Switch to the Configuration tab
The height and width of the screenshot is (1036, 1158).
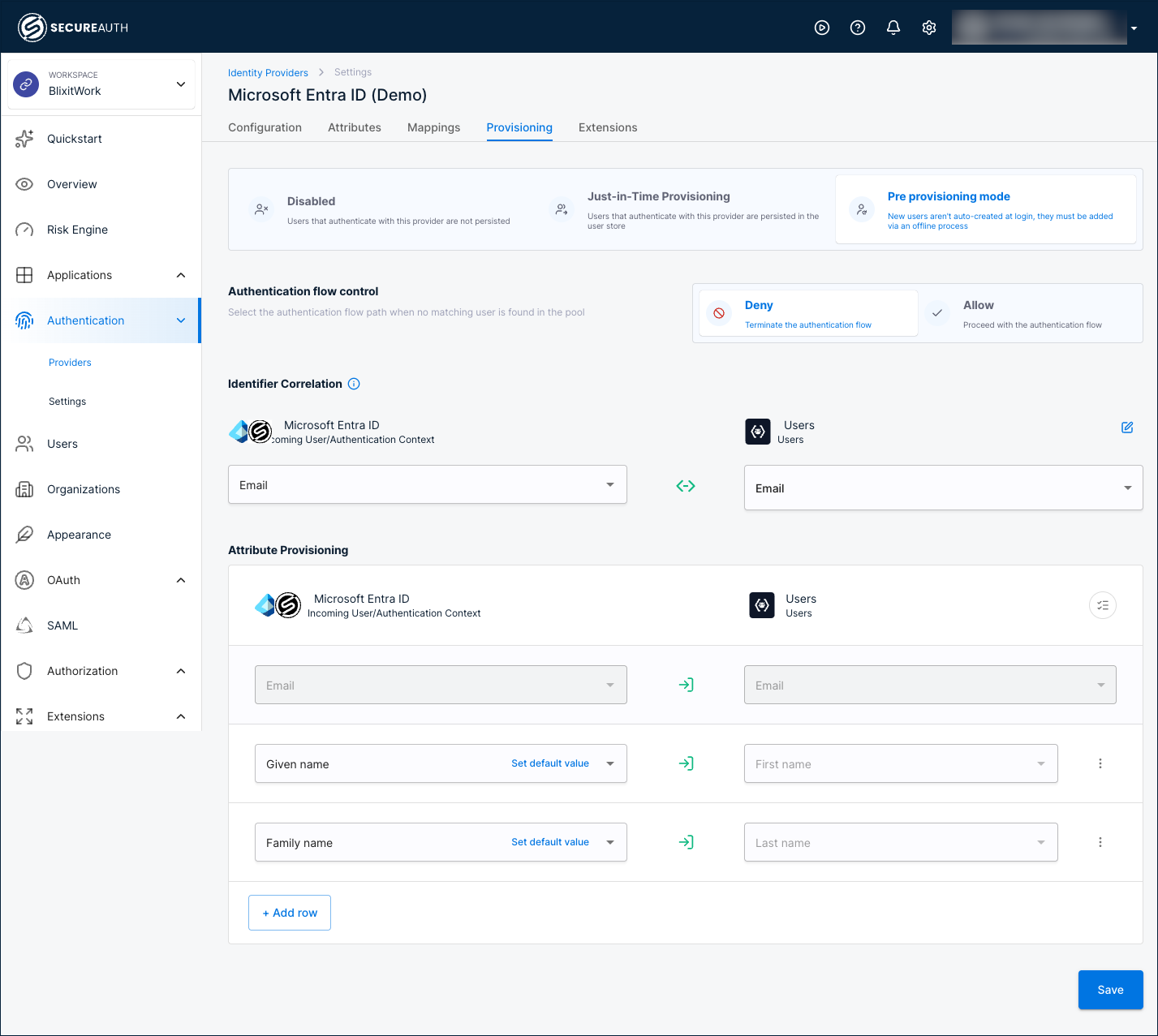point(265,127)
